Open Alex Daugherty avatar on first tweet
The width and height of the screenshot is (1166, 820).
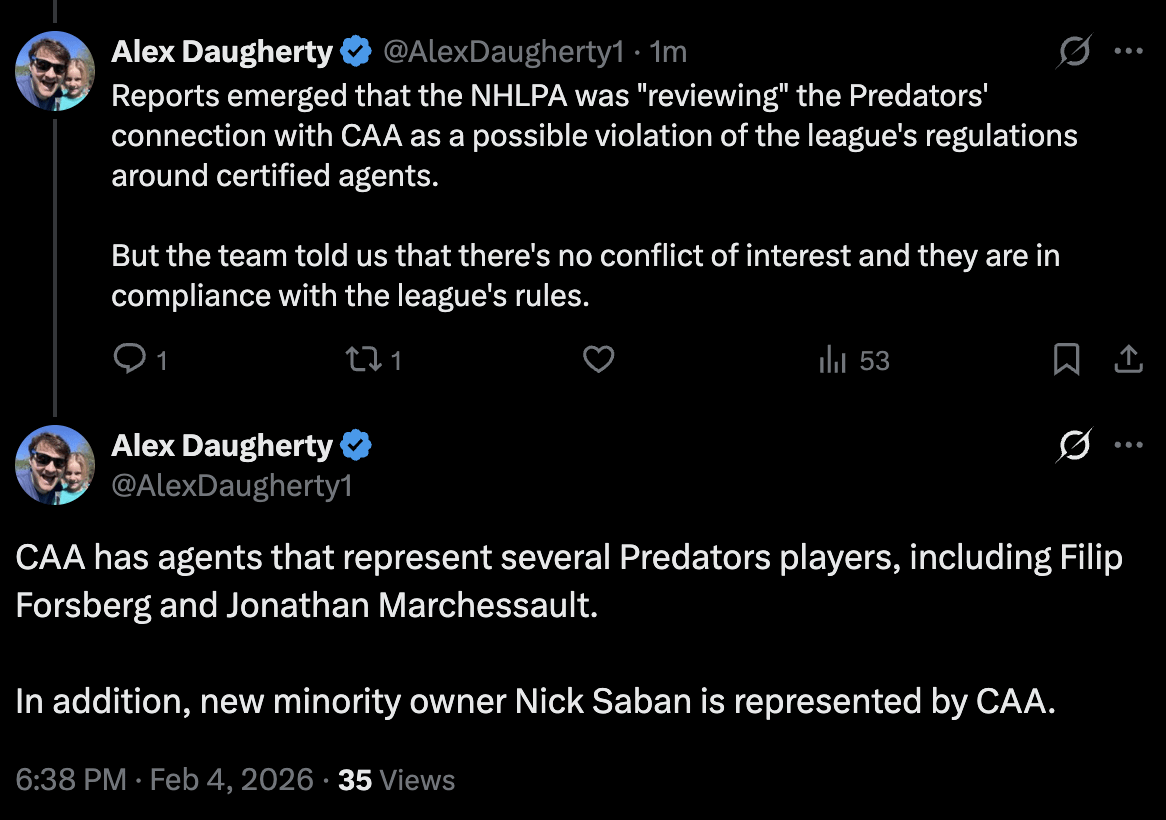(55, 71)
